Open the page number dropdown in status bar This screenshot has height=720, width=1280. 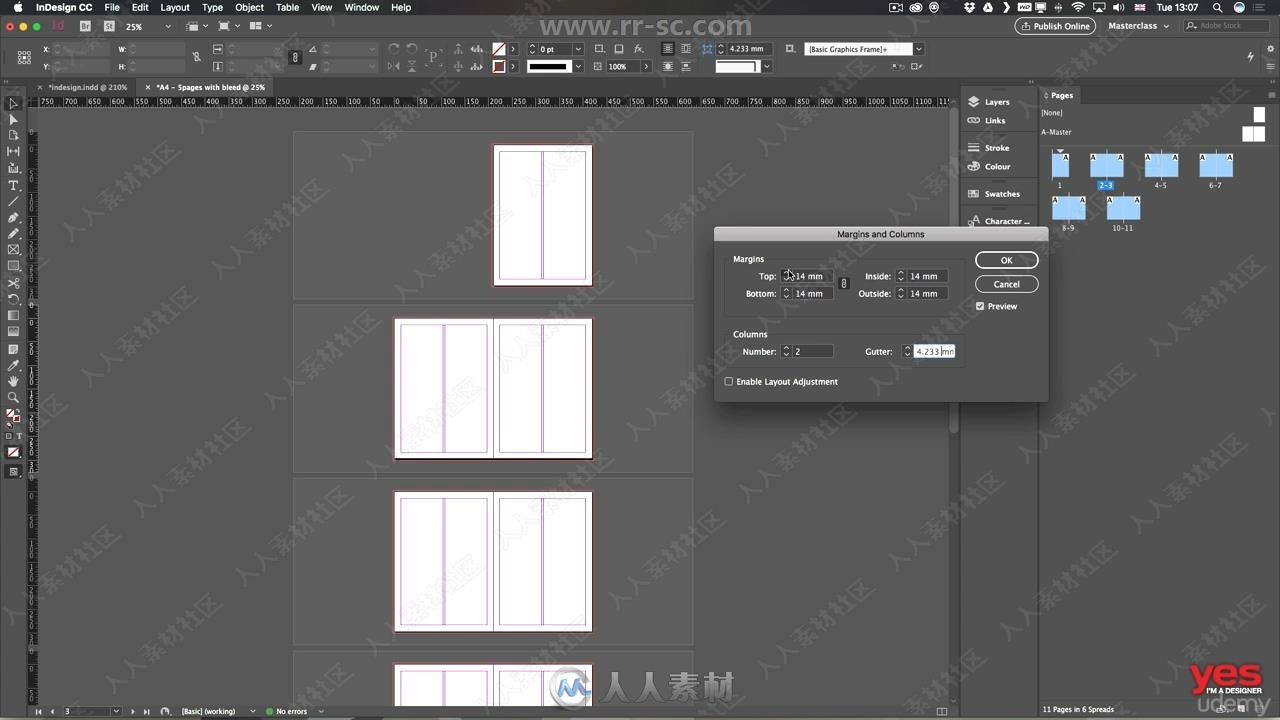coord(117,711)
